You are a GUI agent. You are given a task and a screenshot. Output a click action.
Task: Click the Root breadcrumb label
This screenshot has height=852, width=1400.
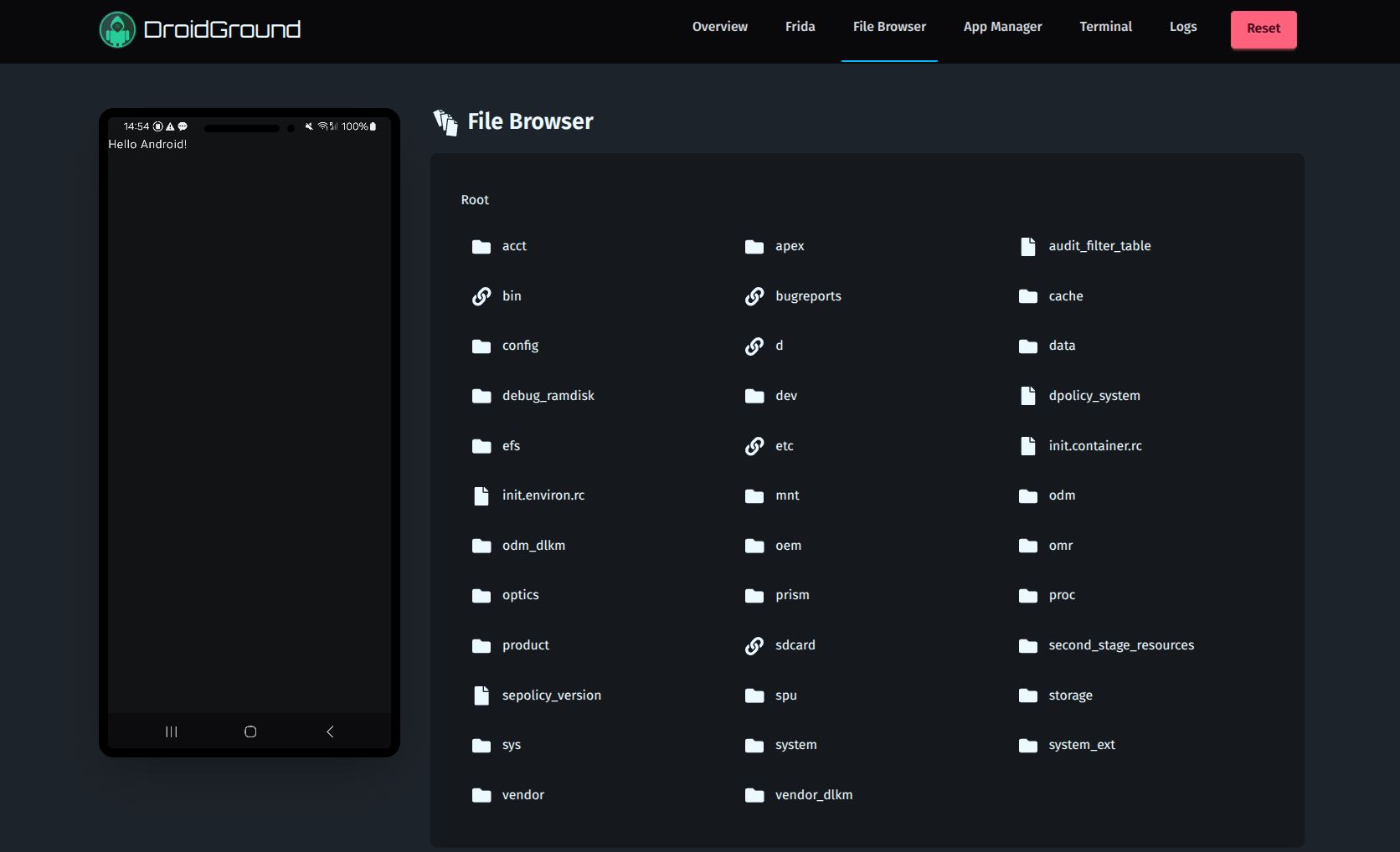pos(475,199)
